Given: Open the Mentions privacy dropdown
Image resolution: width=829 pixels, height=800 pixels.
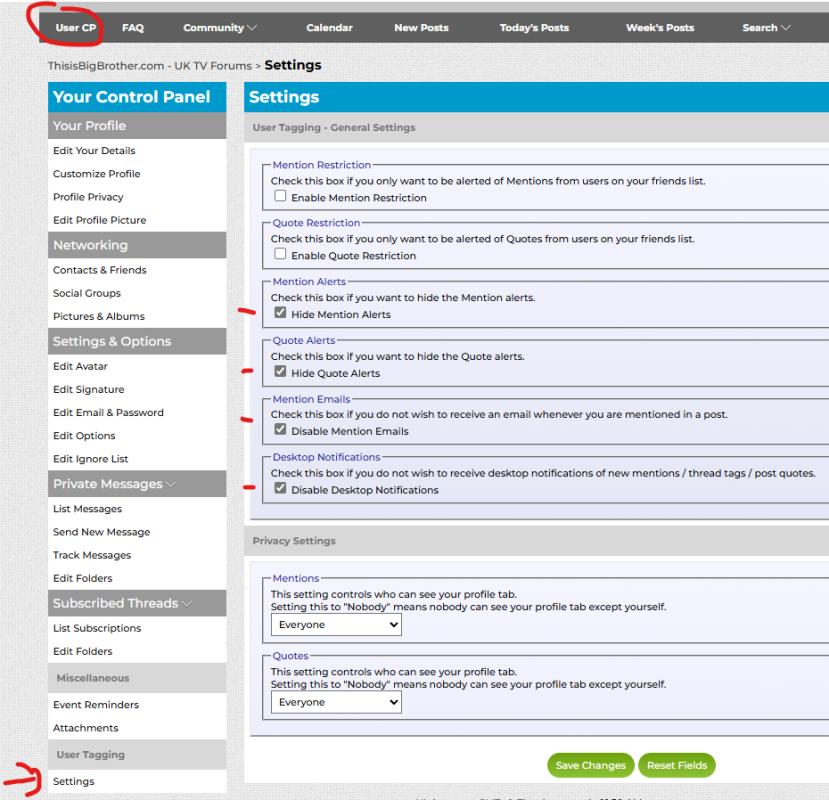Looking at the screenshot, I should coord(336,625).
